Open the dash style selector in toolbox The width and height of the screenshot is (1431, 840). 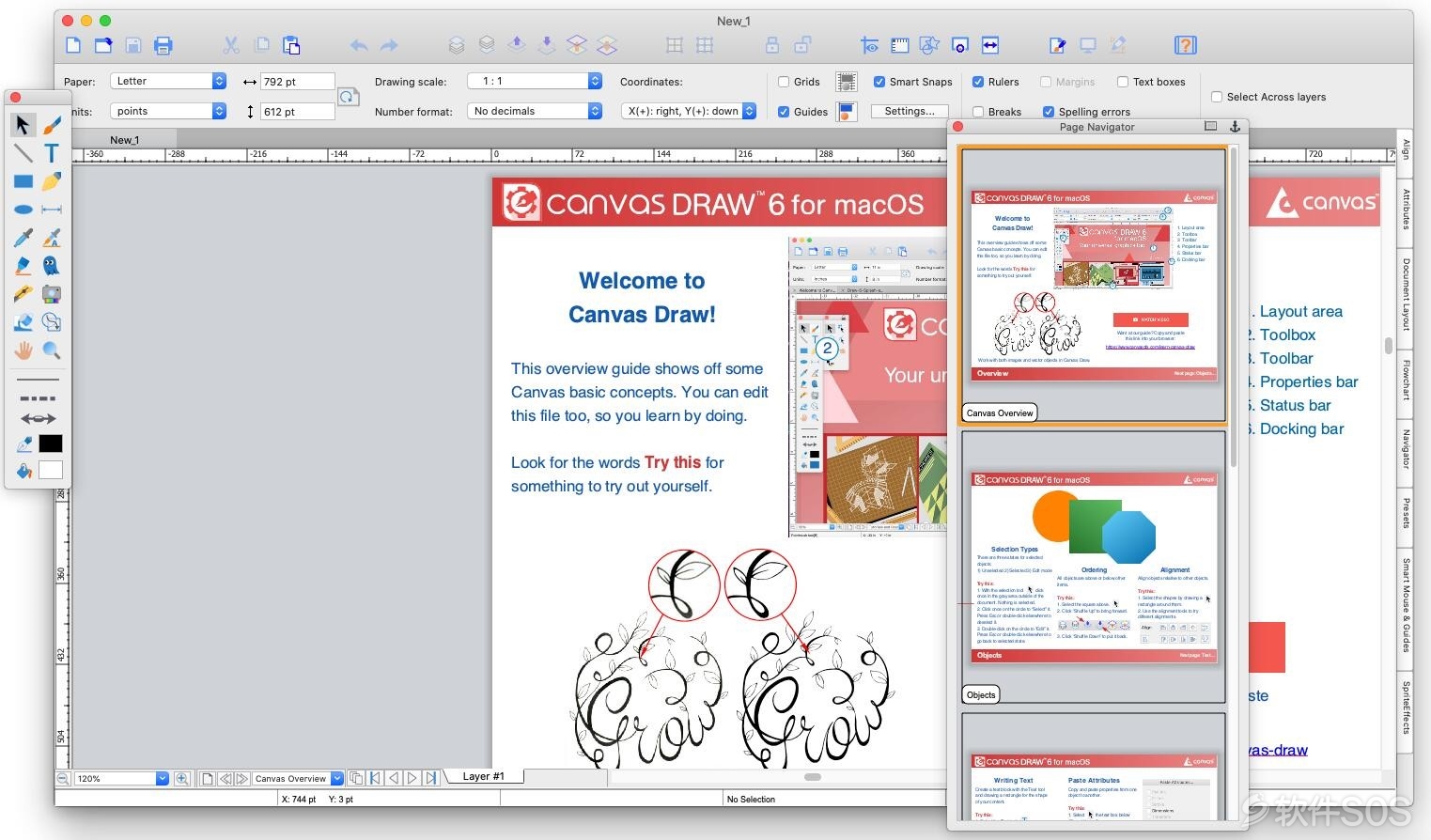point(38,398)
